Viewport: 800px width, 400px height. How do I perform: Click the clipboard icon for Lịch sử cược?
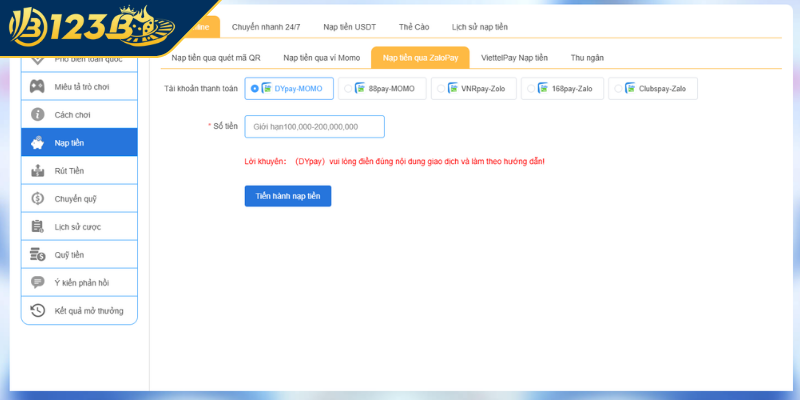pyautogui.click(x=38, y=227)
